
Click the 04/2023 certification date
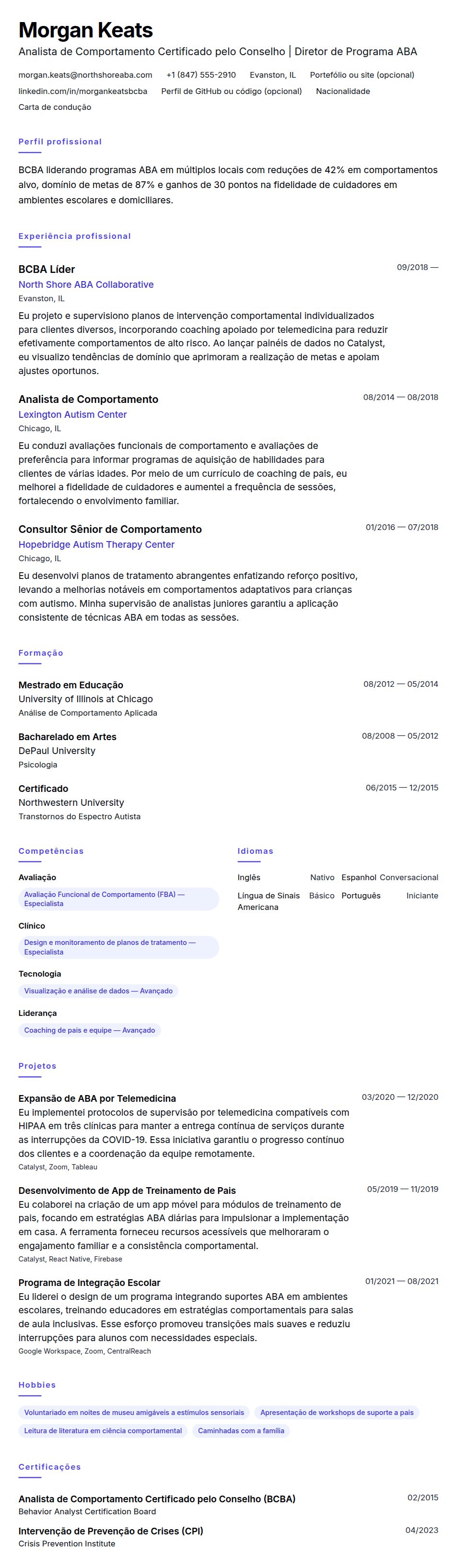click(422, 1530)
